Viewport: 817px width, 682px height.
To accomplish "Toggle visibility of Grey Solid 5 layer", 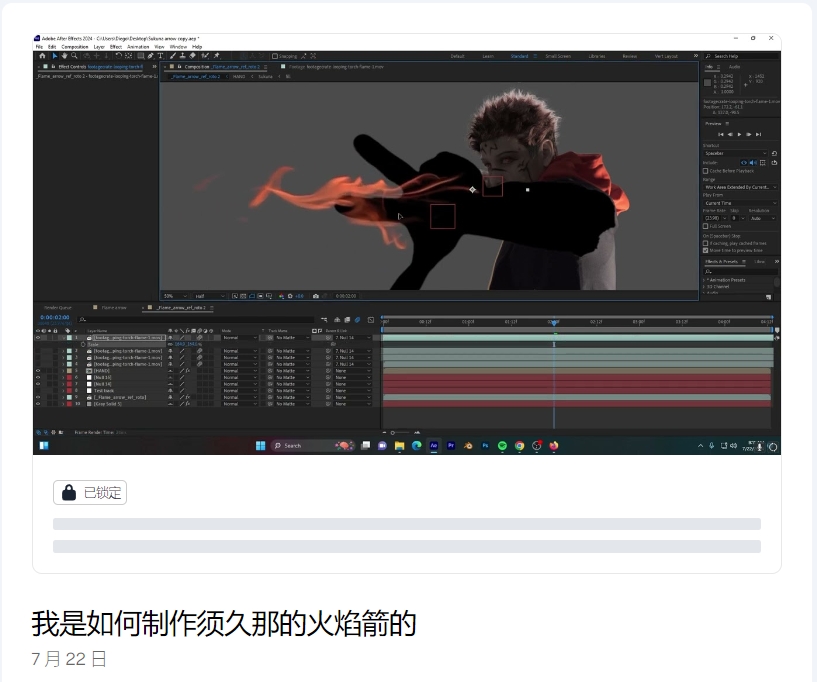I will (38, 404).
